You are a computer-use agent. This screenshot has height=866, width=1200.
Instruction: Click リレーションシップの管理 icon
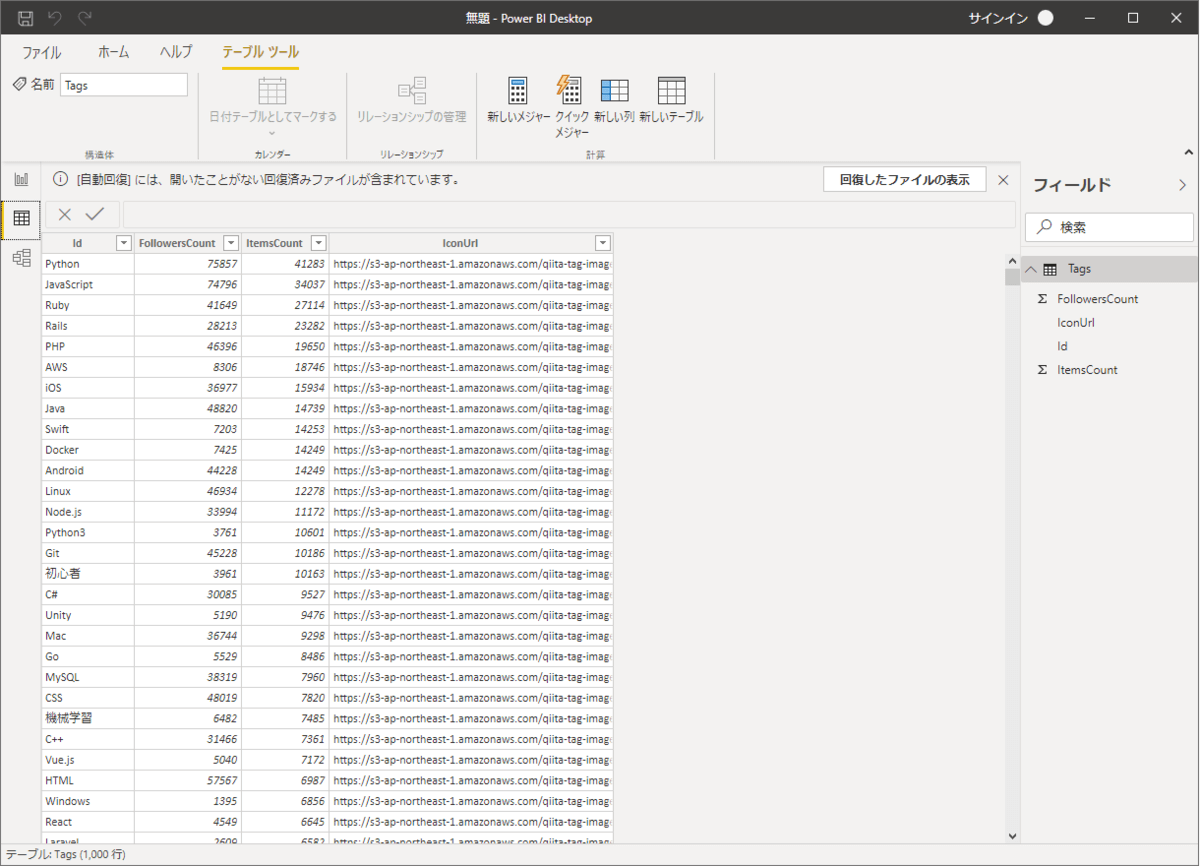click(x=412, y=90)
